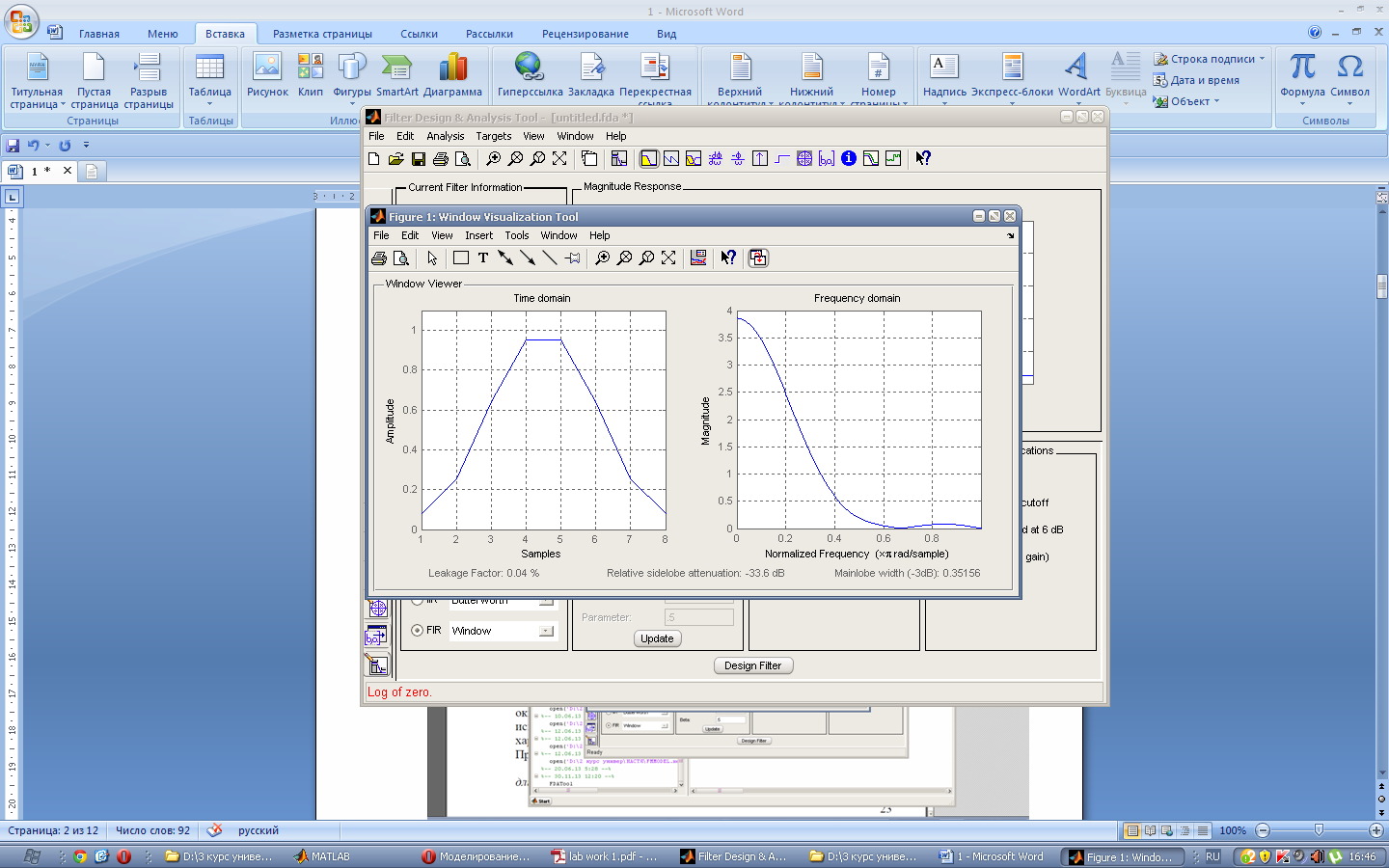This screenshot has width=1389, height=868.
Task: Click Zoom In icon in Window Visualization Tool
Action: click(x=603, y=258)
